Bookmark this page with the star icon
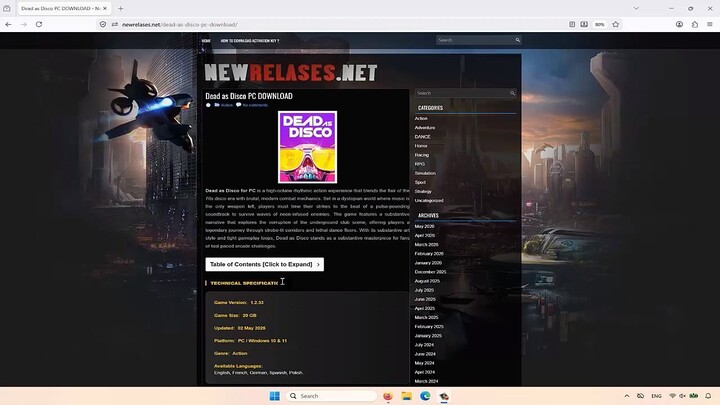This screenshot has height=405, width=720. (616, 24)
